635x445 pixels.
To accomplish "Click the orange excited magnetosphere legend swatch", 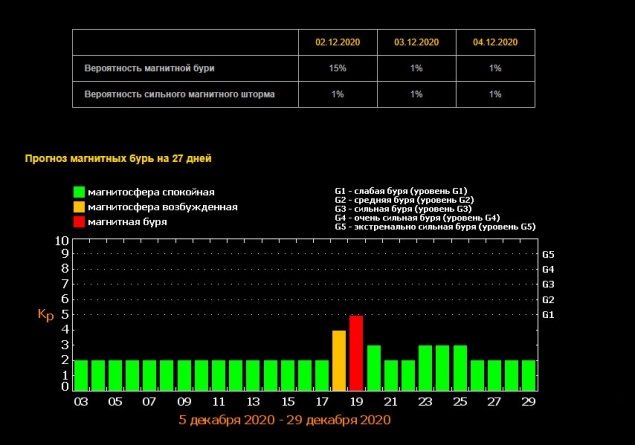I will tap(79, 207).
